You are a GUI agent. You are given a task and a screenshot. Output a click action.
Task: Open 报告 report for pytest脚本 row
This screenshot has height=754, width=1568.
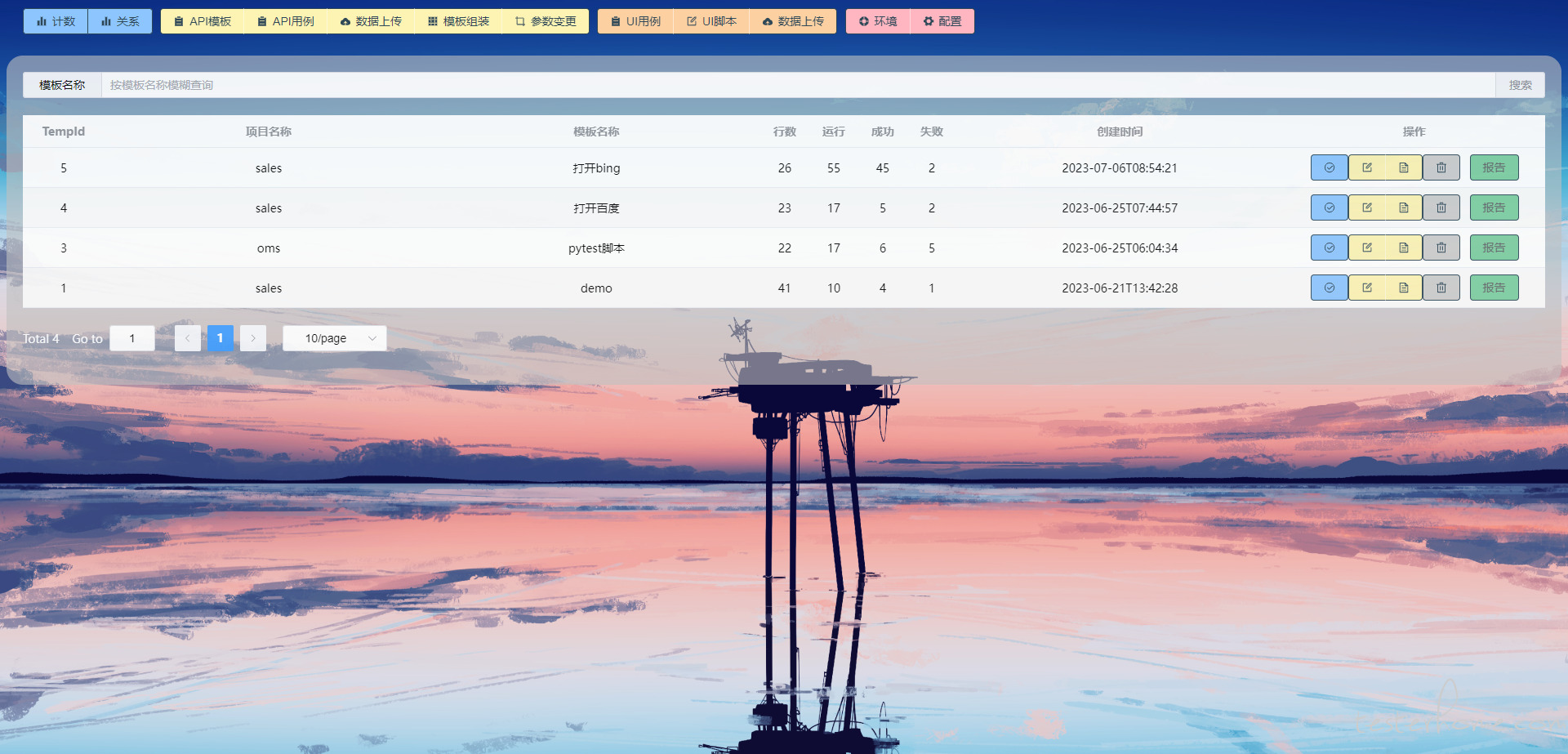coord(1494,248)
